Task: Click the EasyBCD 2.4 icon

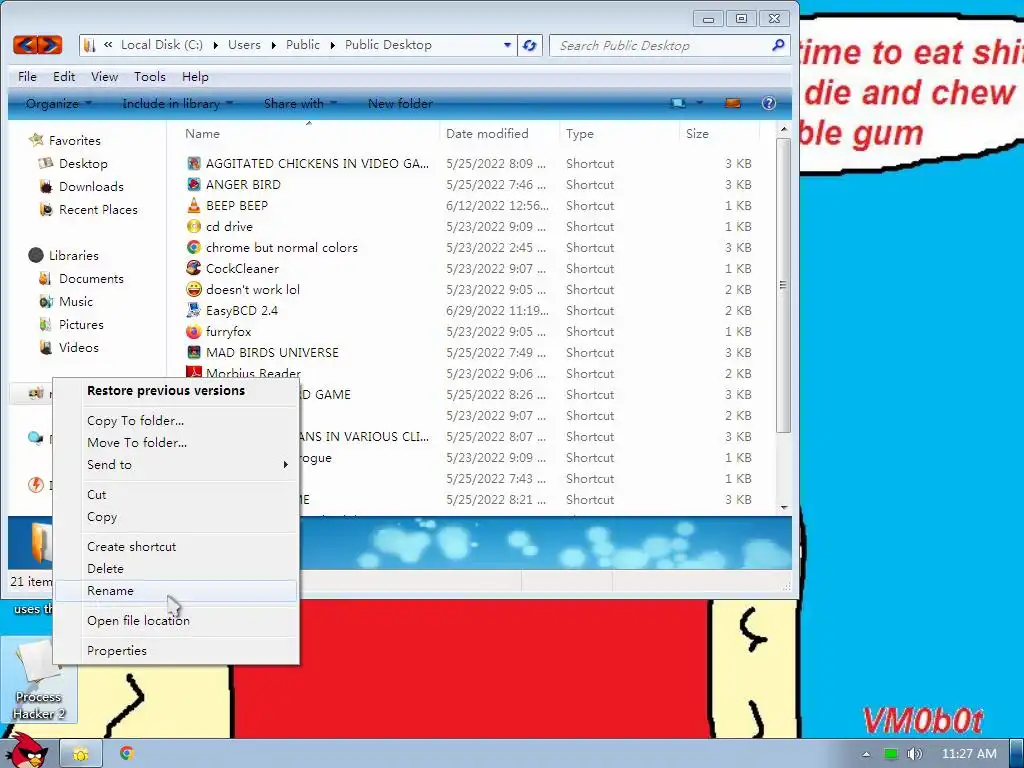Action: tap(193, 310)
